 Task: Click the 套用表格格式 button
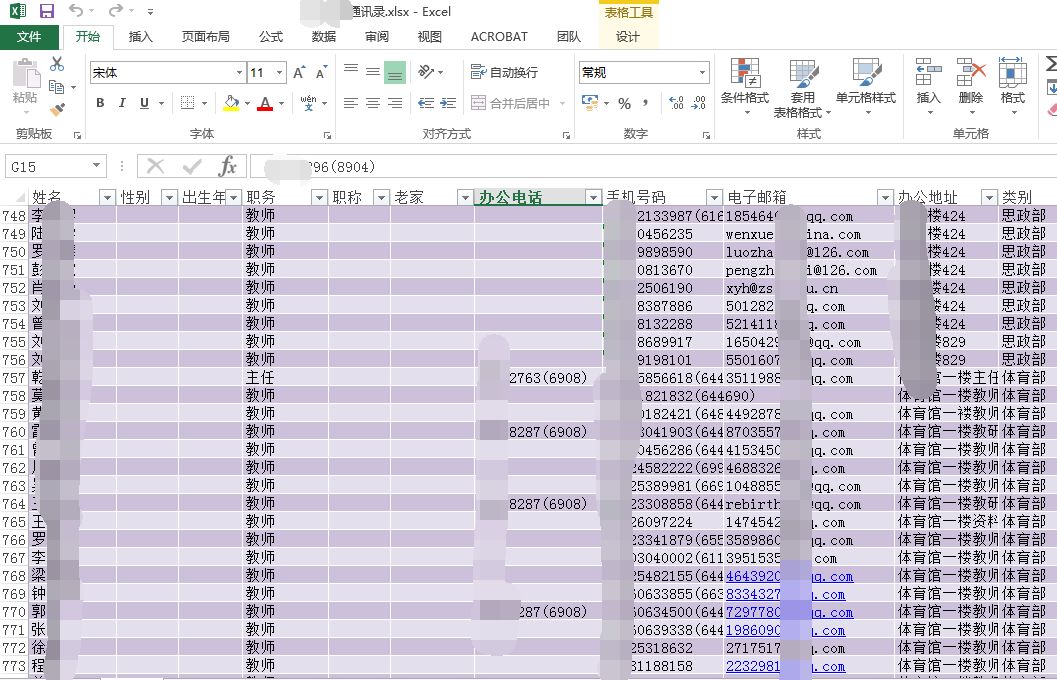tap(804, 85)
